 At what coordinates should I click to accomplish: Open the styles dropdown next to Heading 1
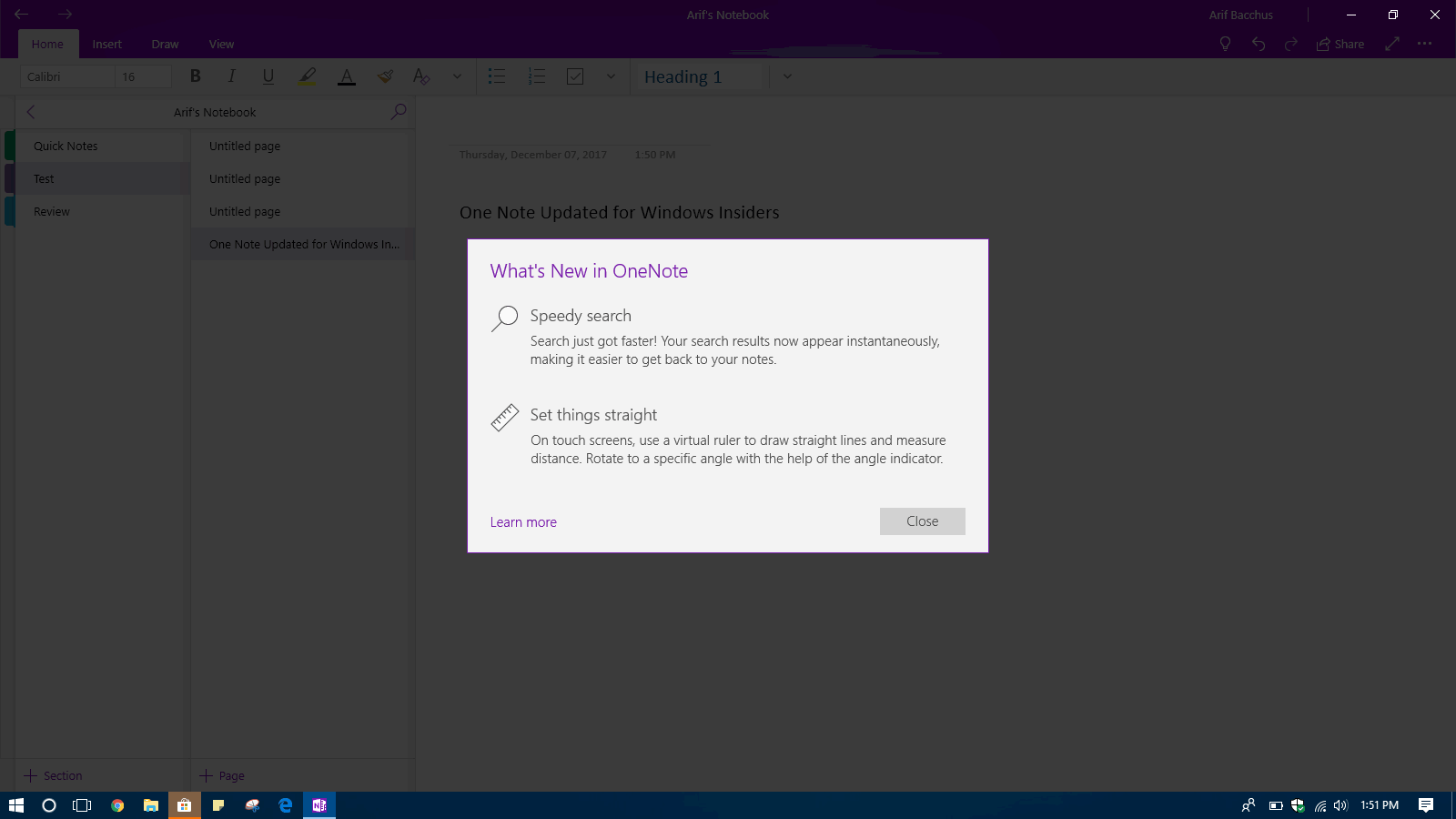point(787,76)
